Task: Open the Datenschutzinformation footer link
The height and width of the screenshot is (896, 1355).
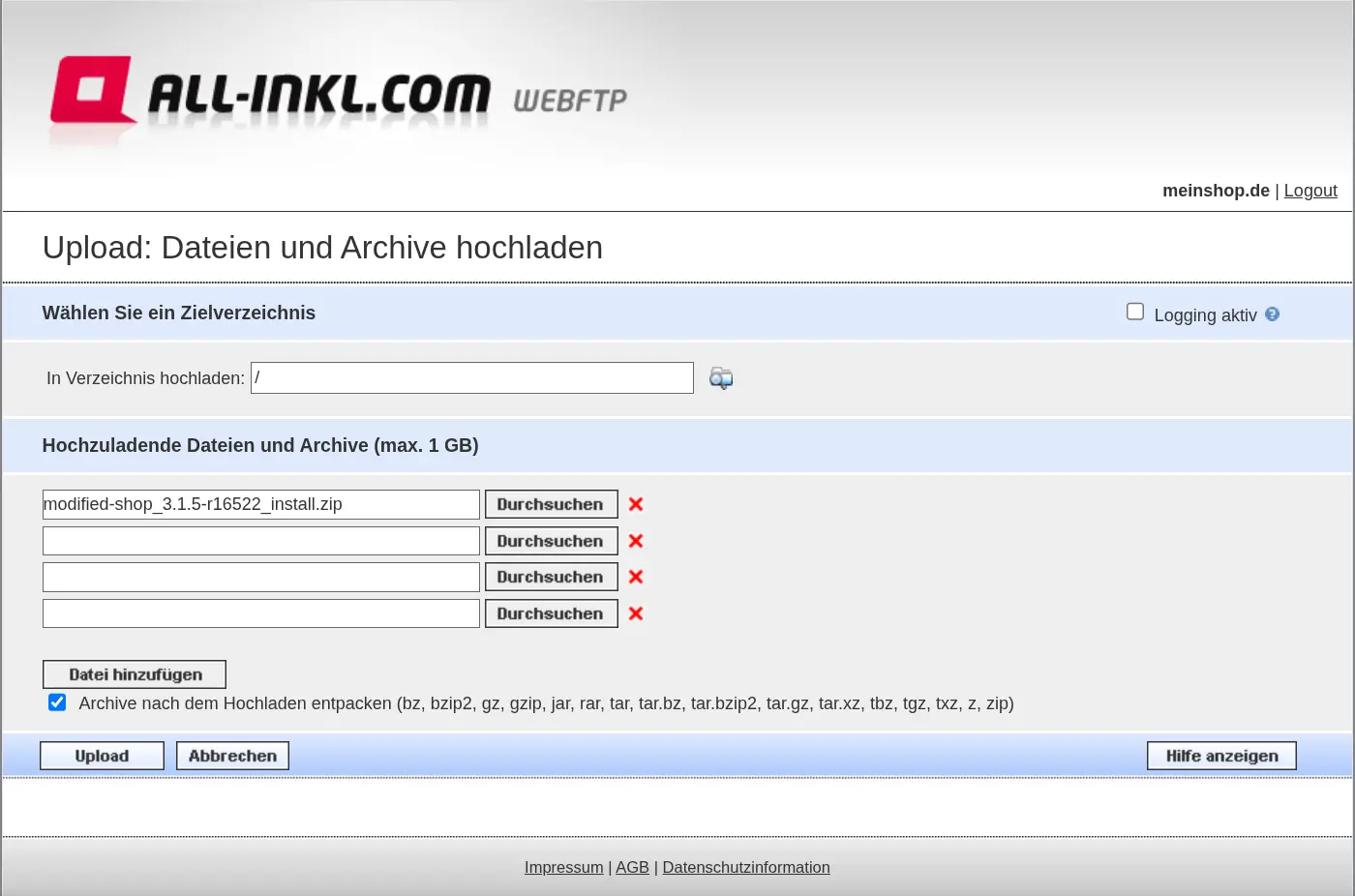Action: click(745, 867)
